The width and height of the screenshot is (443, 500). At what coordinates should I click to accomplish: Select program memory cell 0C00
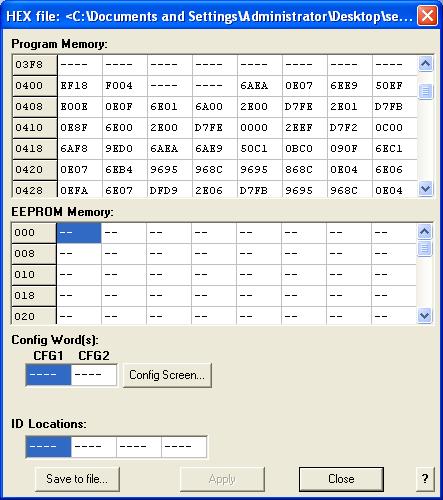(395, 128)
